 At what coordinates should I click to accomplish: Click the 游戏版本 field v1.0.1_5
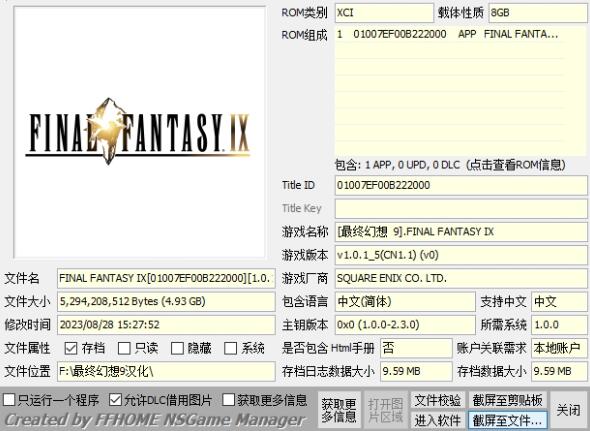461,255
